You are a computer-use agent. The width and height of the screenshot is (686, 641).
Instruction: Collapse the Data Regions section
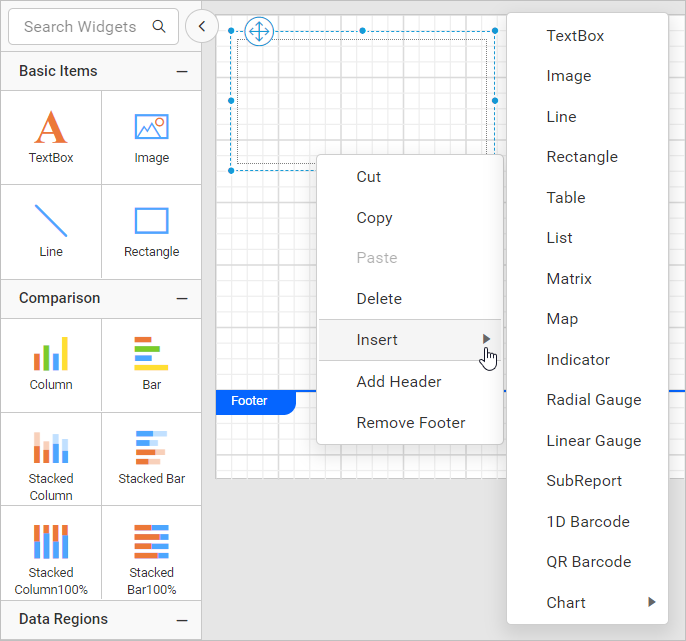182,620
